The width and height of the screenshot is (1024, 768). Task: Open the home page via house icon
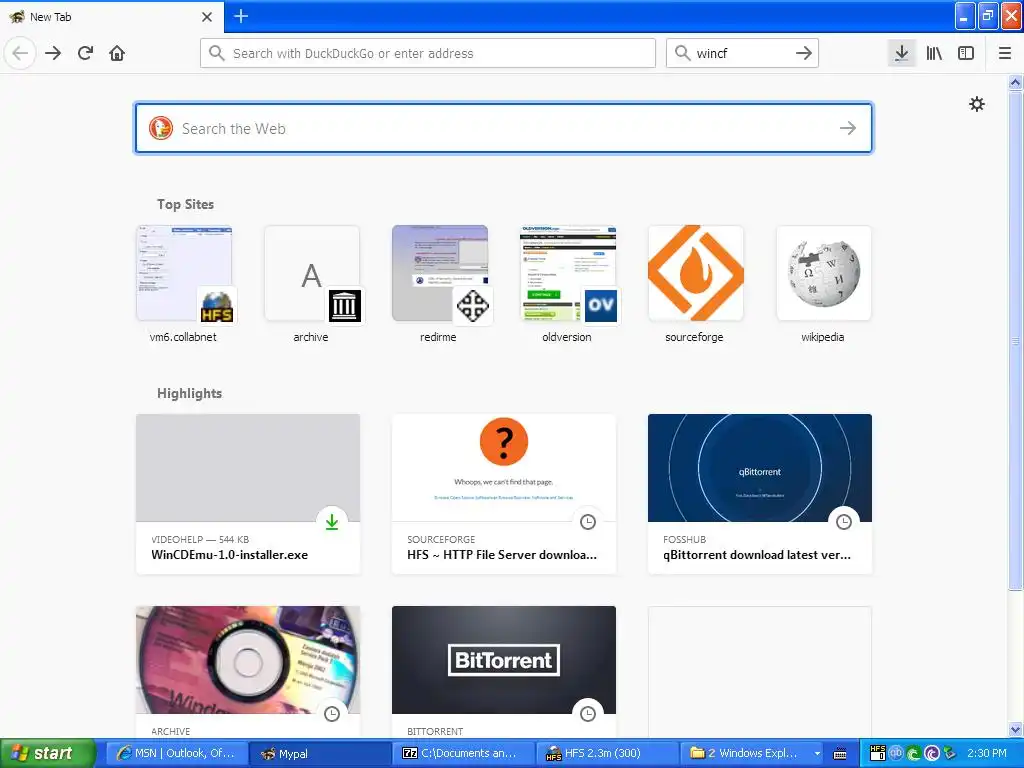click(117, 53)
